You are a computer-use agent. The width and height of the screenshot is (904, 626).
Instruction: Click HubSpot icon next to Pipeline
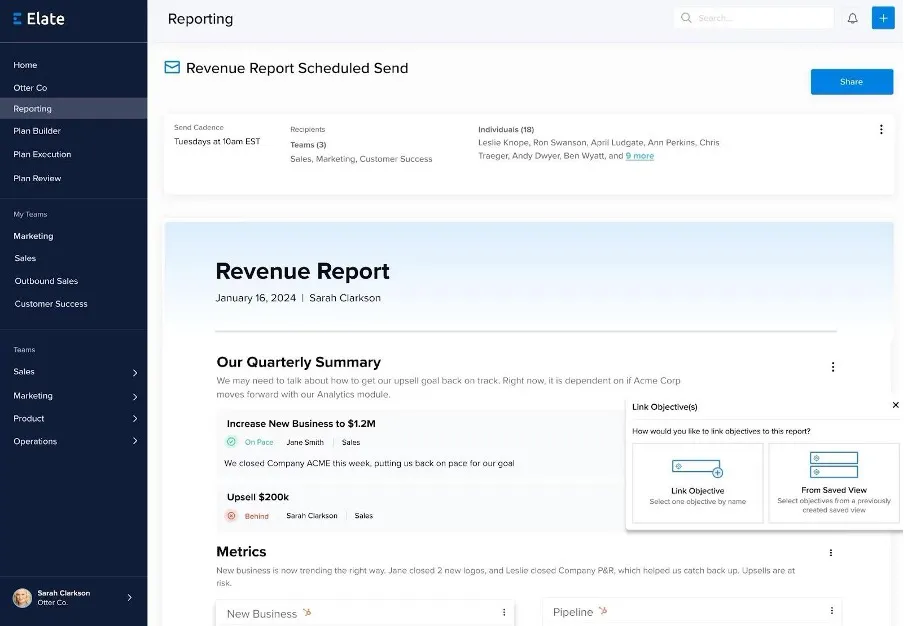coord(603,610)
